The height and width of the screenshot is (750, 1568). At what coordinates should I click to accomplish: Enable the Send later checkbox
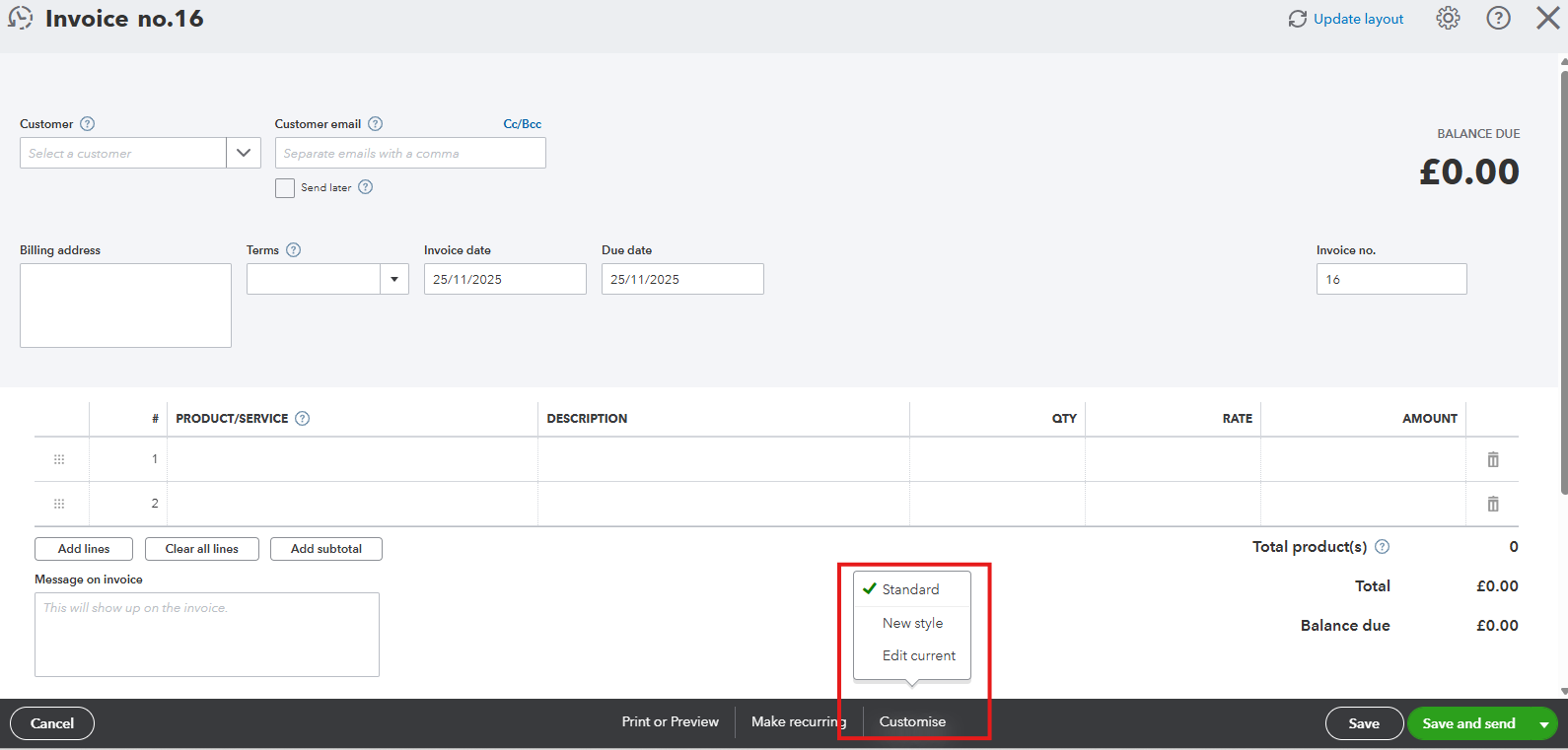(285, 188)
